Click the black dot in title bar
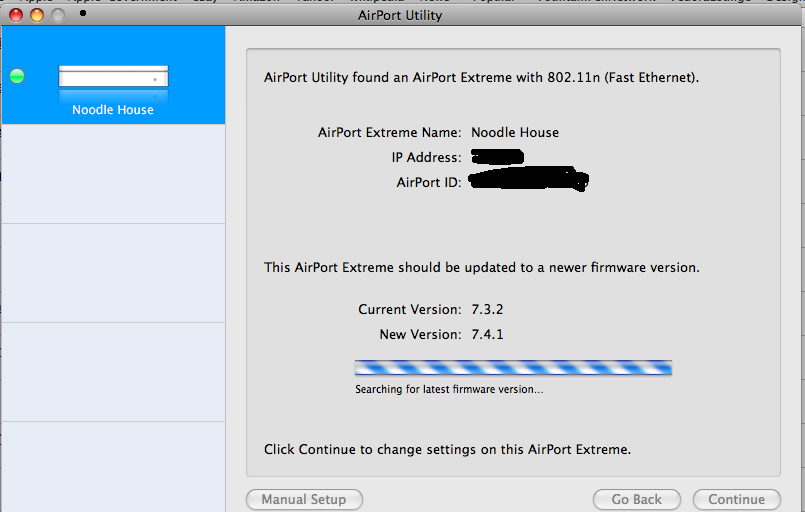The width and height of the screenshot is (805, 512). [83, 13]
